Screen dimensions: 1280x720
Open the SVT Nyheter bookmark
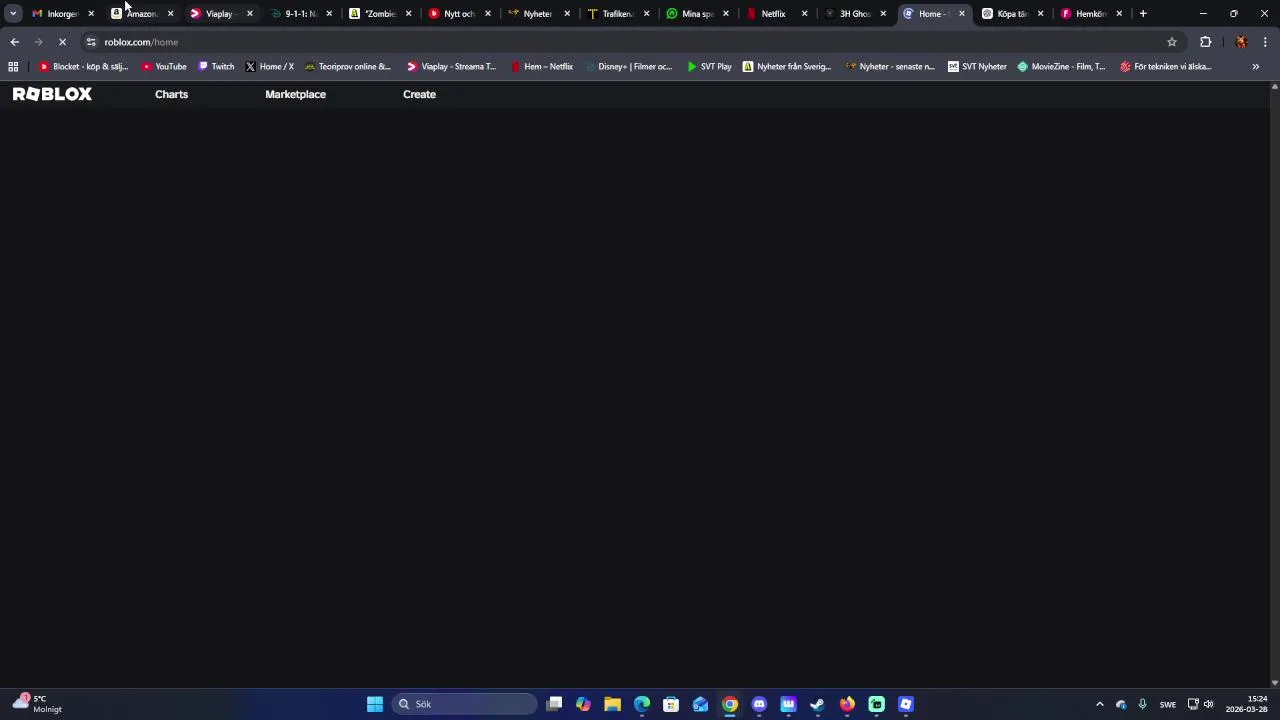[x=977, y=67]
